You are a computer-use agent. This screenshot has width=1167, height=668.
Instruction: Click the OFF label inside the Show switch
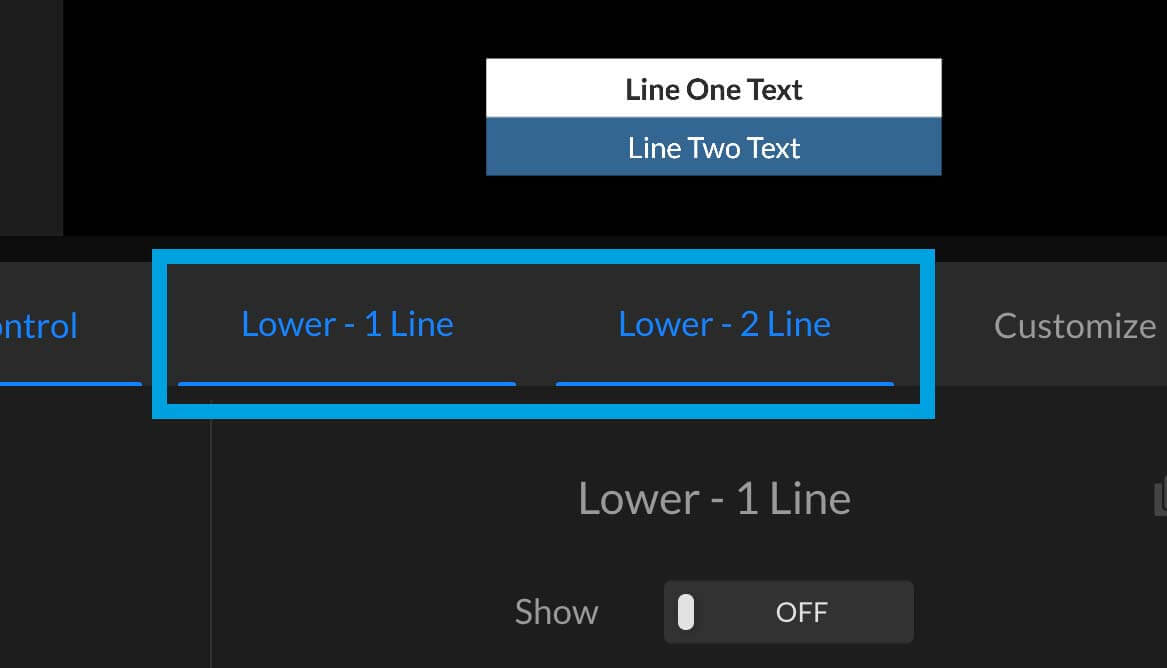pos(802,612)
